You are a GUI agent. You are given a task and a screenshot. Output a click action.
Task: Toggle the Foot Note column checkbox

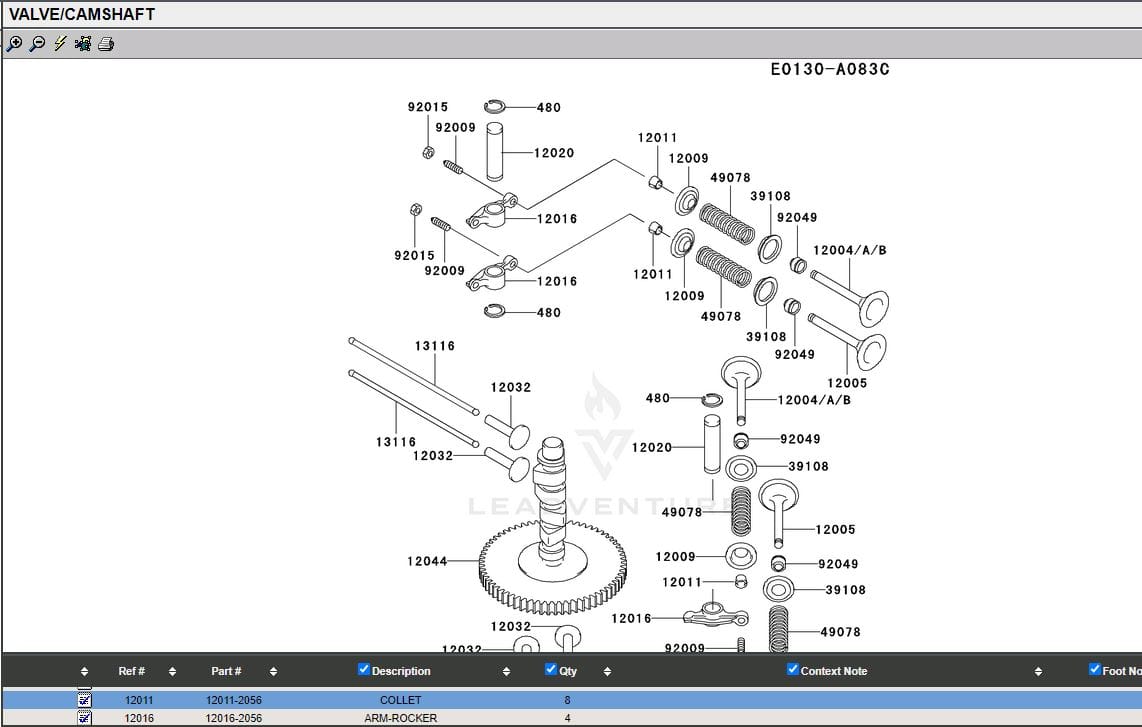point(1094,670)
